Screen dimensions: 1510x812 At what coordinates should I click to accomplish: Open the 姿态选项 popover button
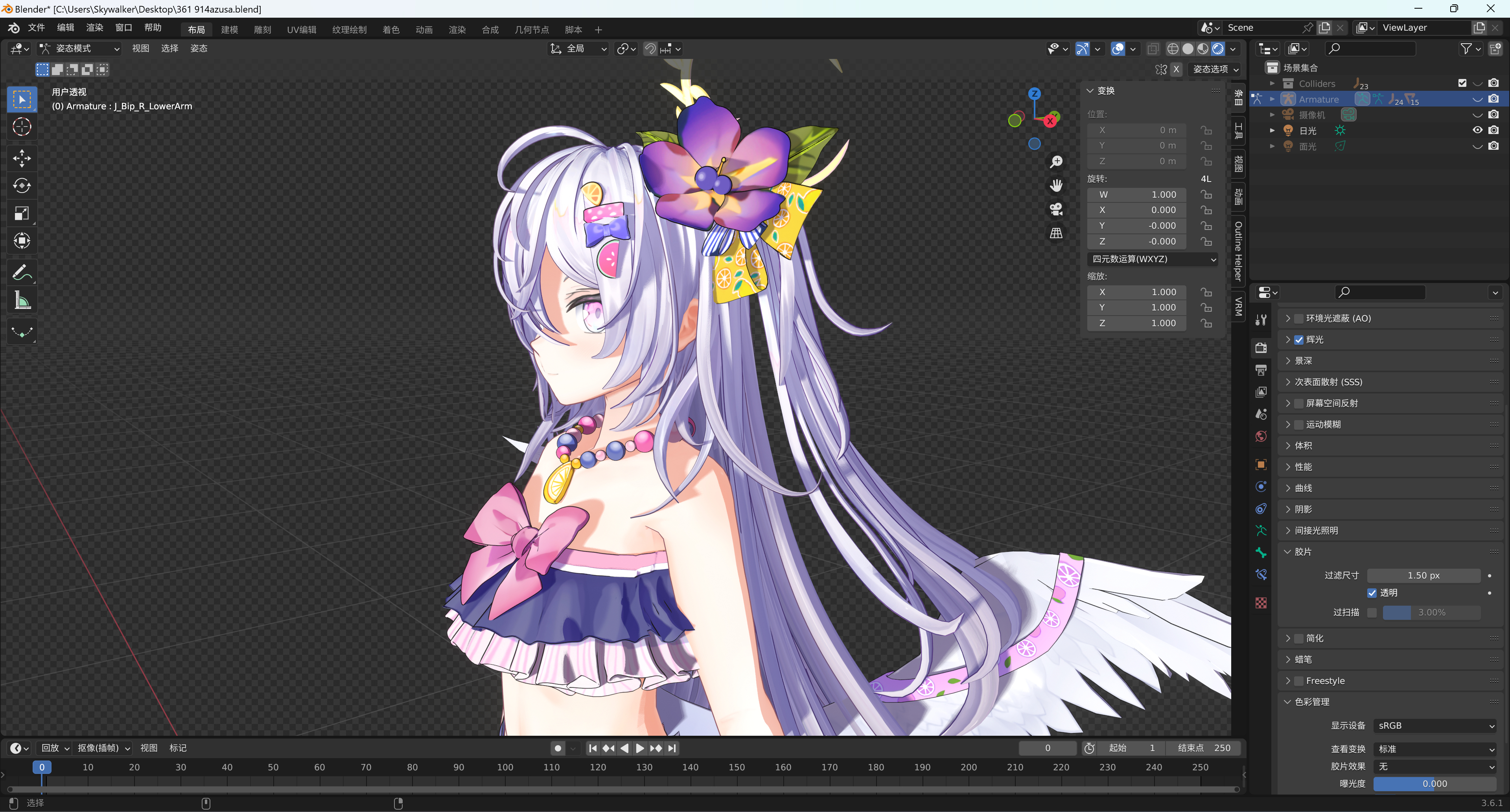coord(1216,69)
